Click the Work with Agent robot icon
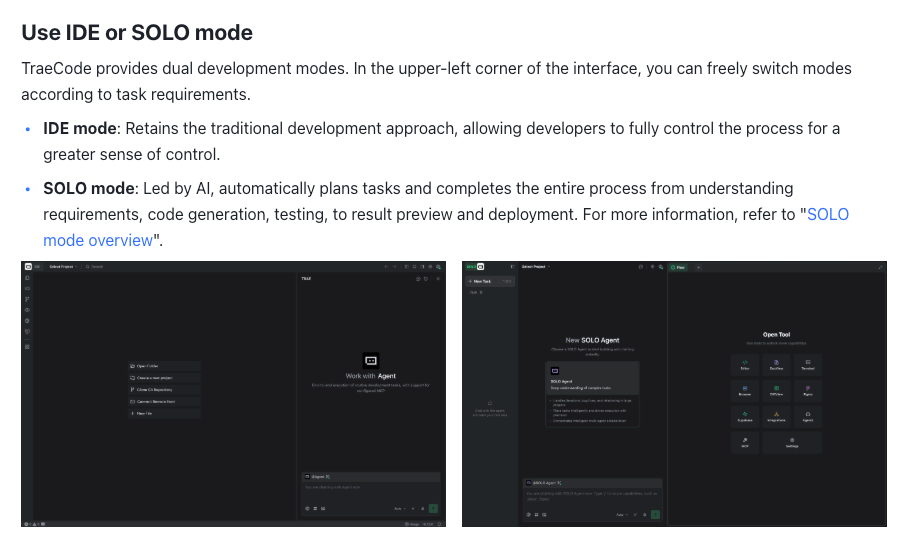 coord(371,361)
